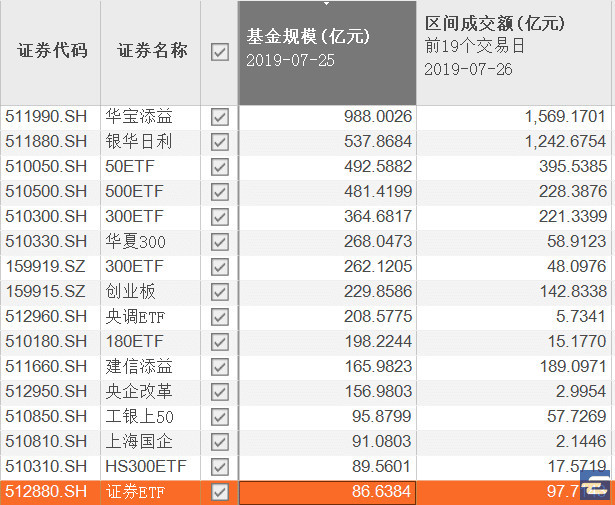Select code 511660.SH
Viewport: 615px width, 505px height.
tap(46, 367)
